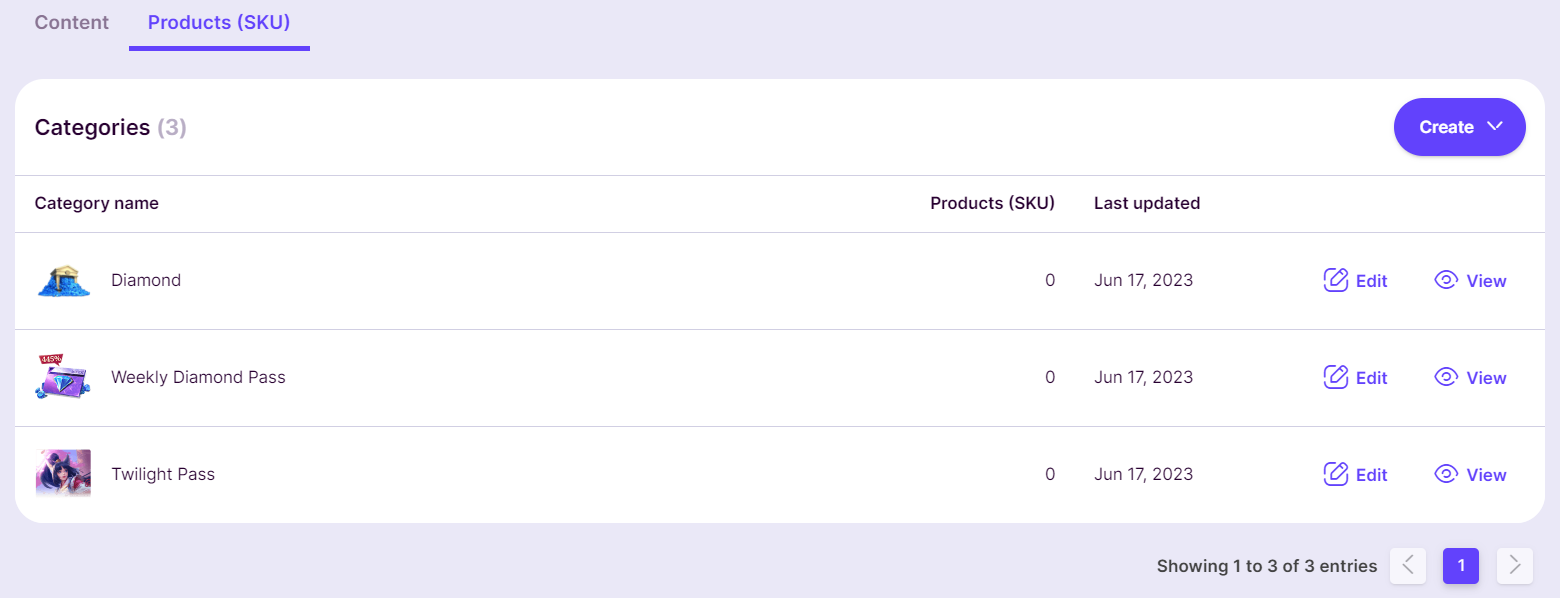Click the Edit pencil icon for Weekly Diamond Pass
The image size is (1560, 598).
pos(1336,377)
